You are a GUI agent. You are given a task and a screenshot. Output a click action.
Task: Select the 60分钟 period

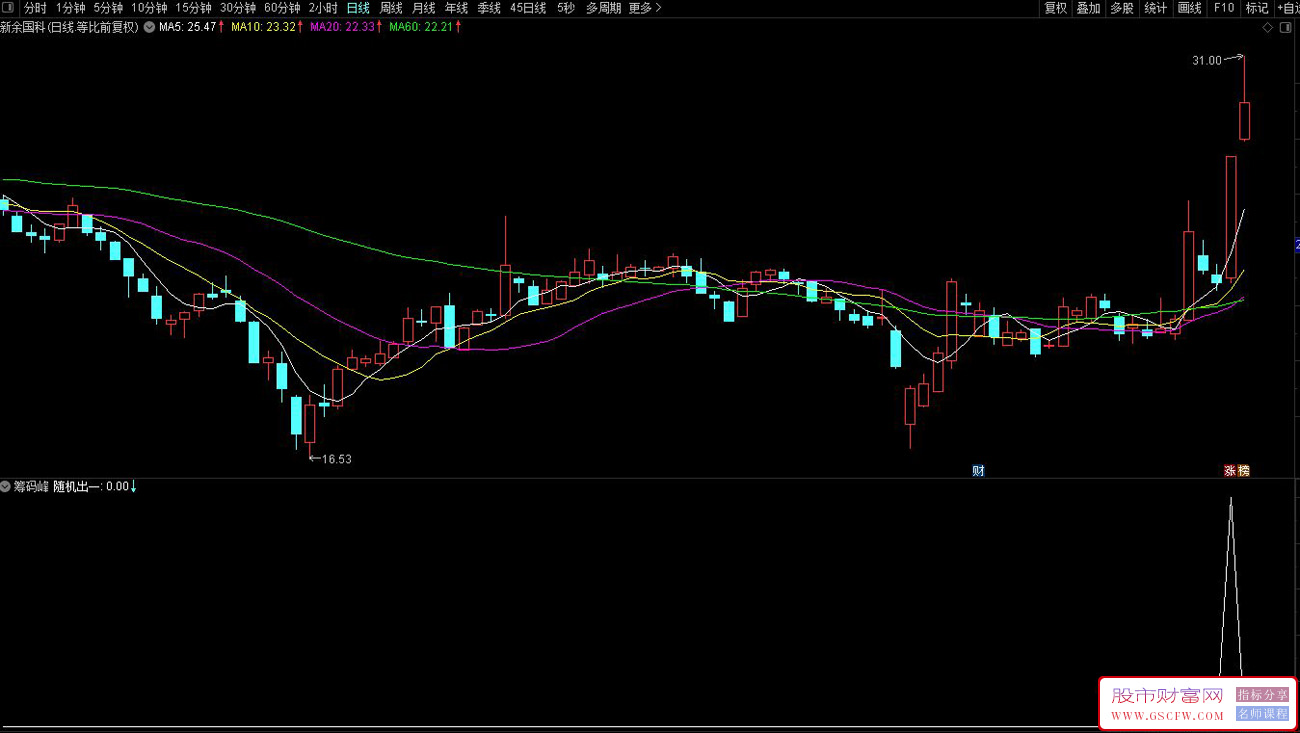coord(282,8)
